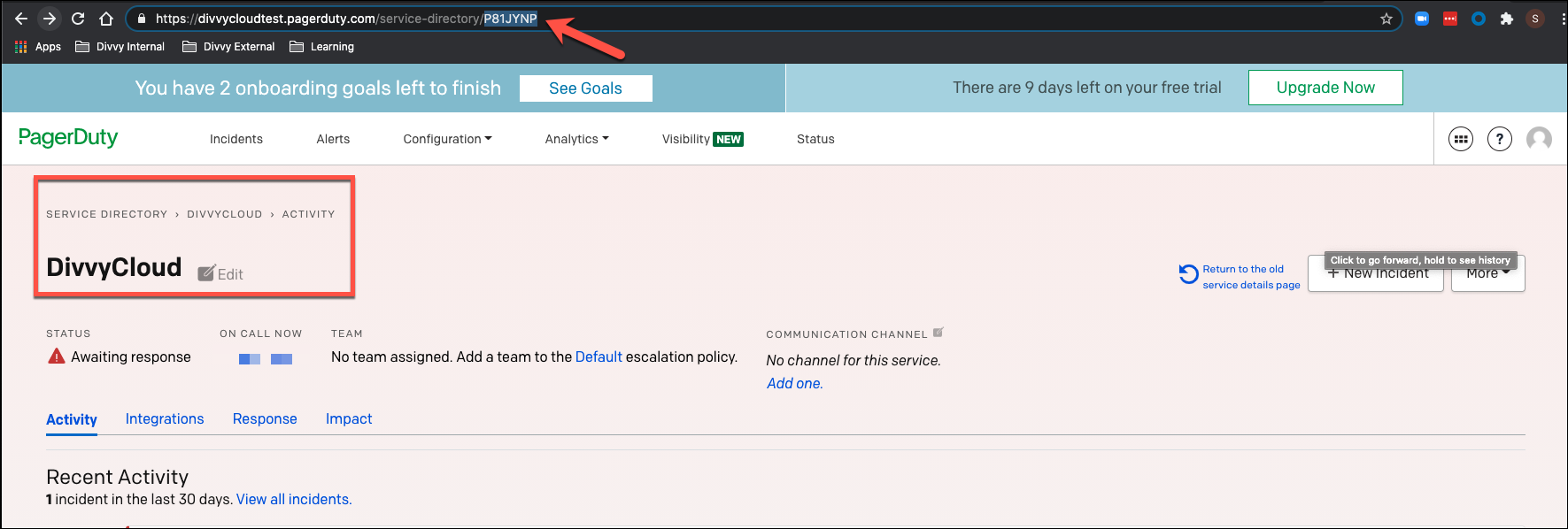Reload the page with the refresh icon
Screen dimensions: 1568x529
[x=78, y=19]
